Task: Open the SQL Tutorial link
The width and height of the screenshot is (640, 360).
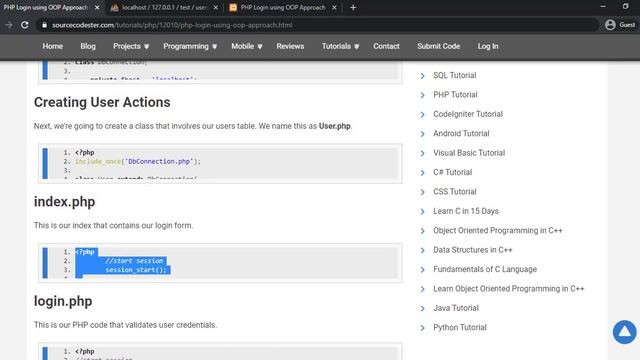Action: click(x=455, y=75)
